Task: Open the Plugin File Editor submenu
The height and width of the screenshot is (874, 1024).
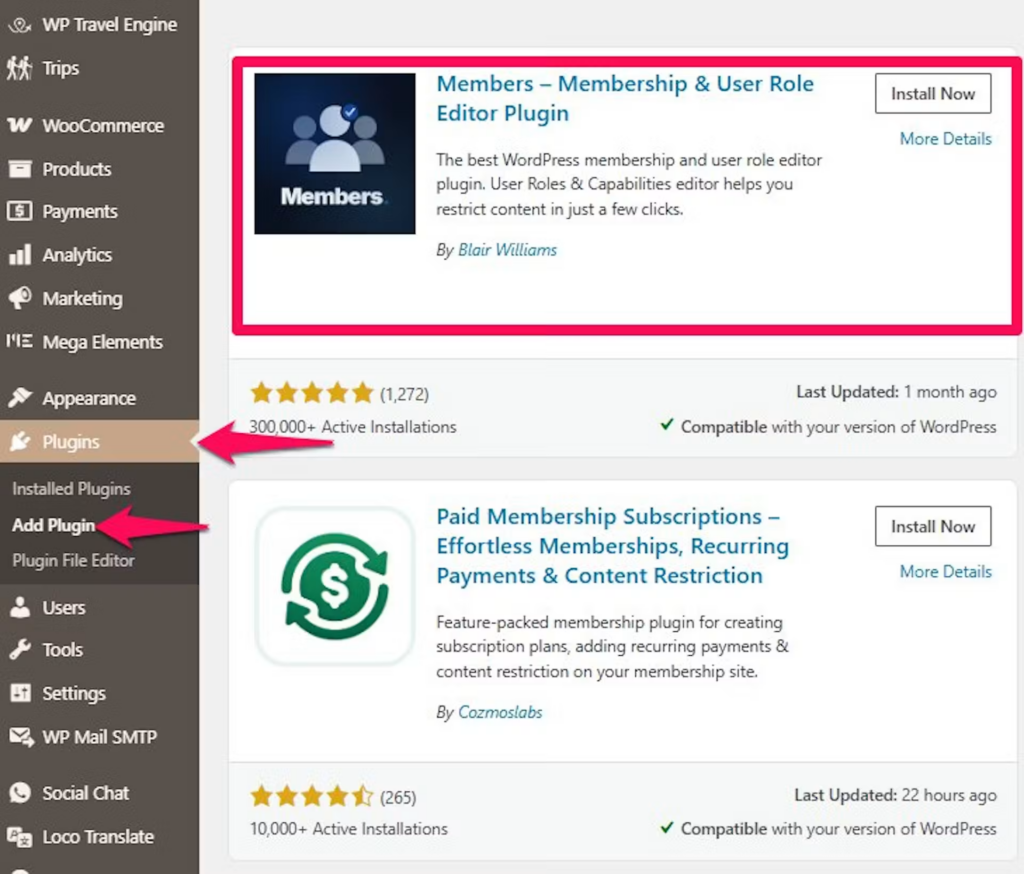Action: [73, 560]
